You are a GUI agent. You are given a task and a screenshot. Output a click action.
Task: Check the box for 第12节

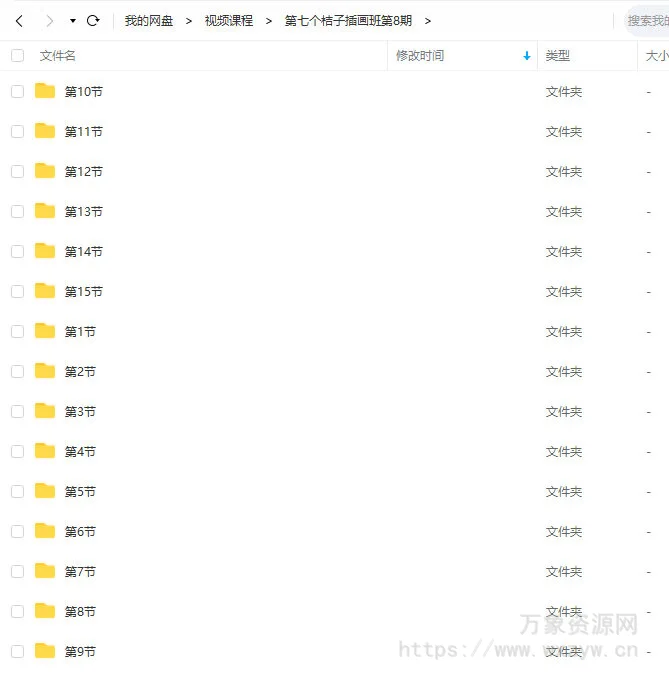17,172
